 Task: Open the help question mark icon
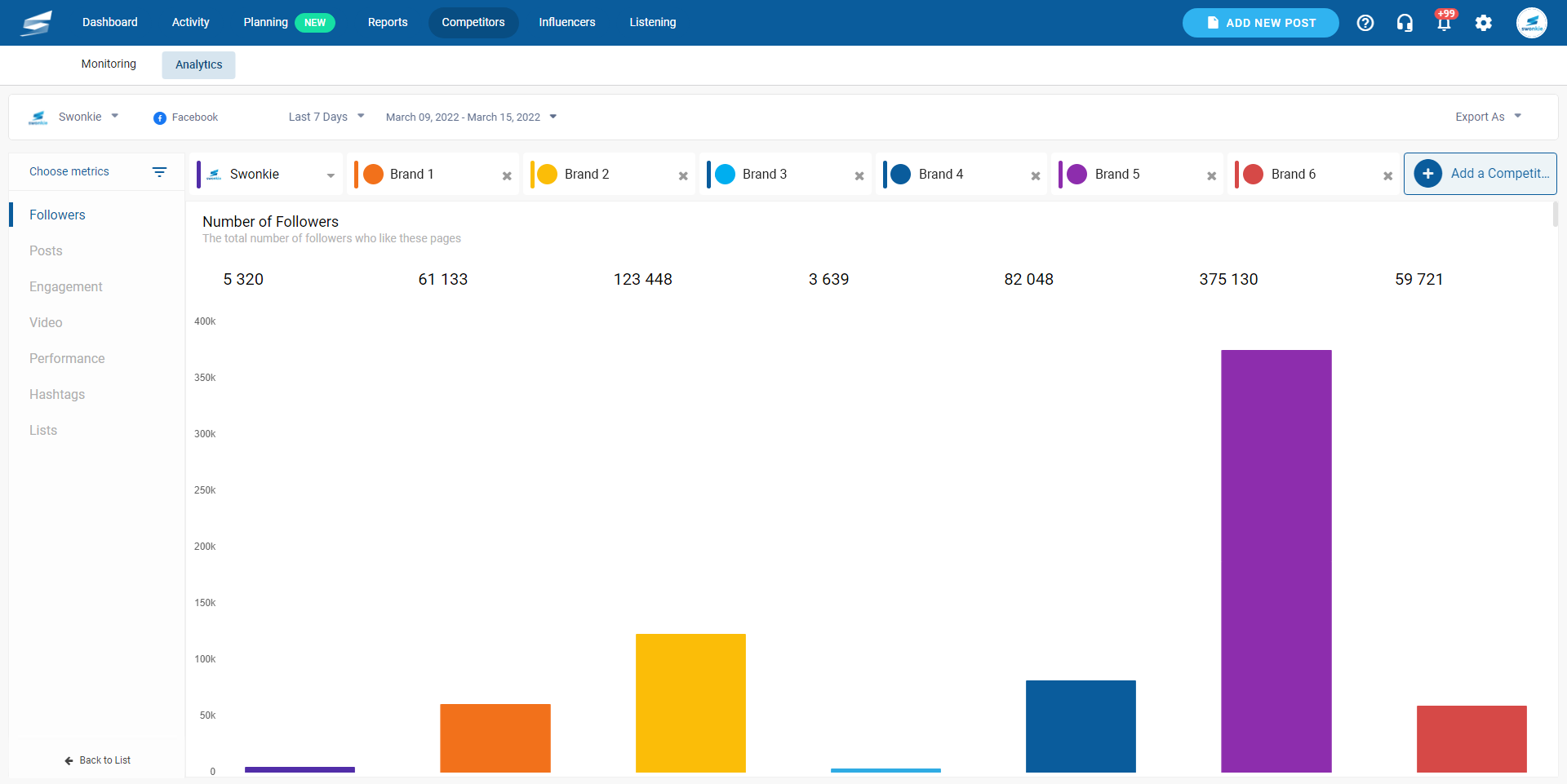click(1365, 23)
